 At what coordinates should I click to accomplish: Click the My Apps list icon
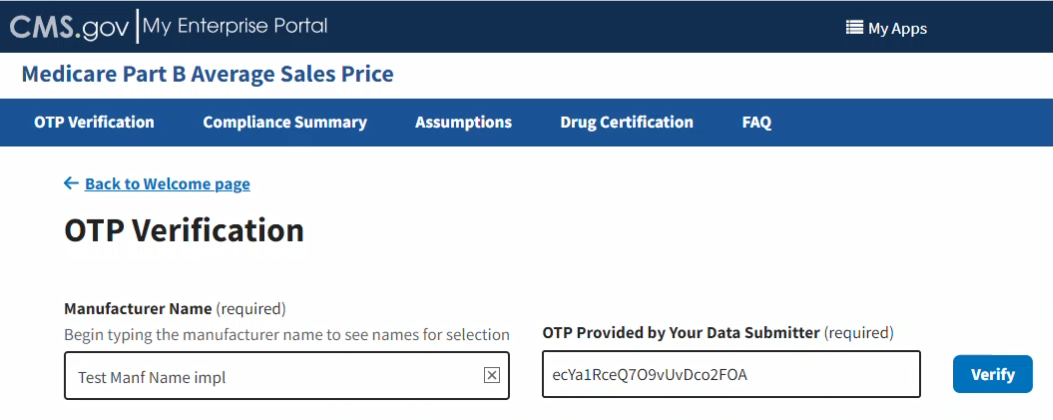854,28
